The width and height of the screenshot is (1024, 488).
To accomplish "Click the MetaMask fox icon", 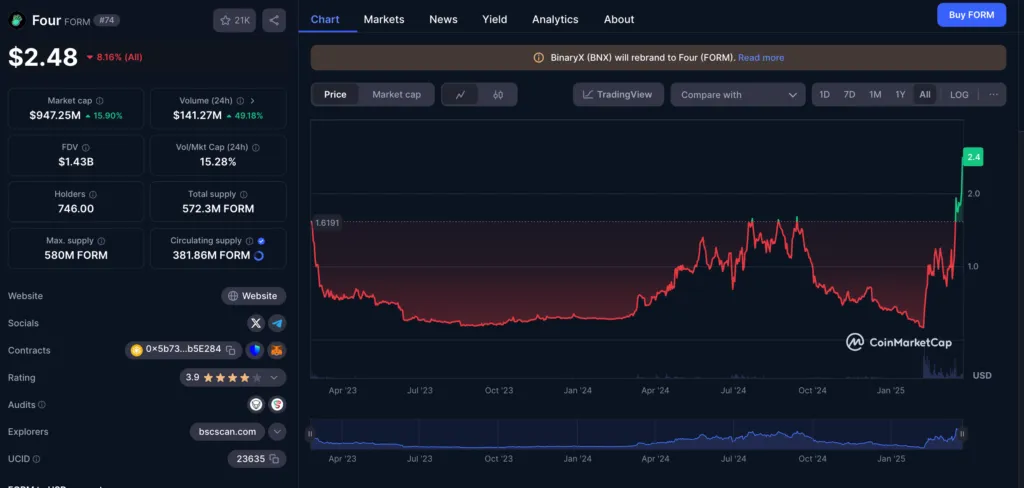I will [x=278, y=350].
